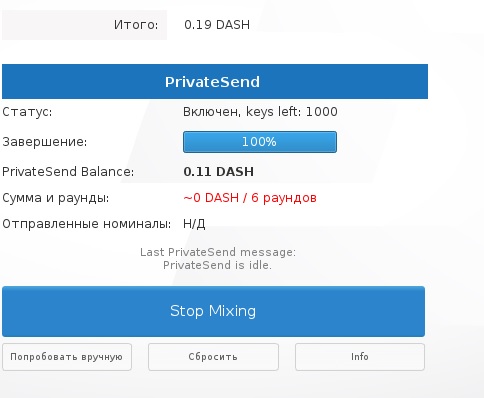Click the Статус label
Image resolution: width=484 pixels, height=398 pixels.
[x=27, y=112]
